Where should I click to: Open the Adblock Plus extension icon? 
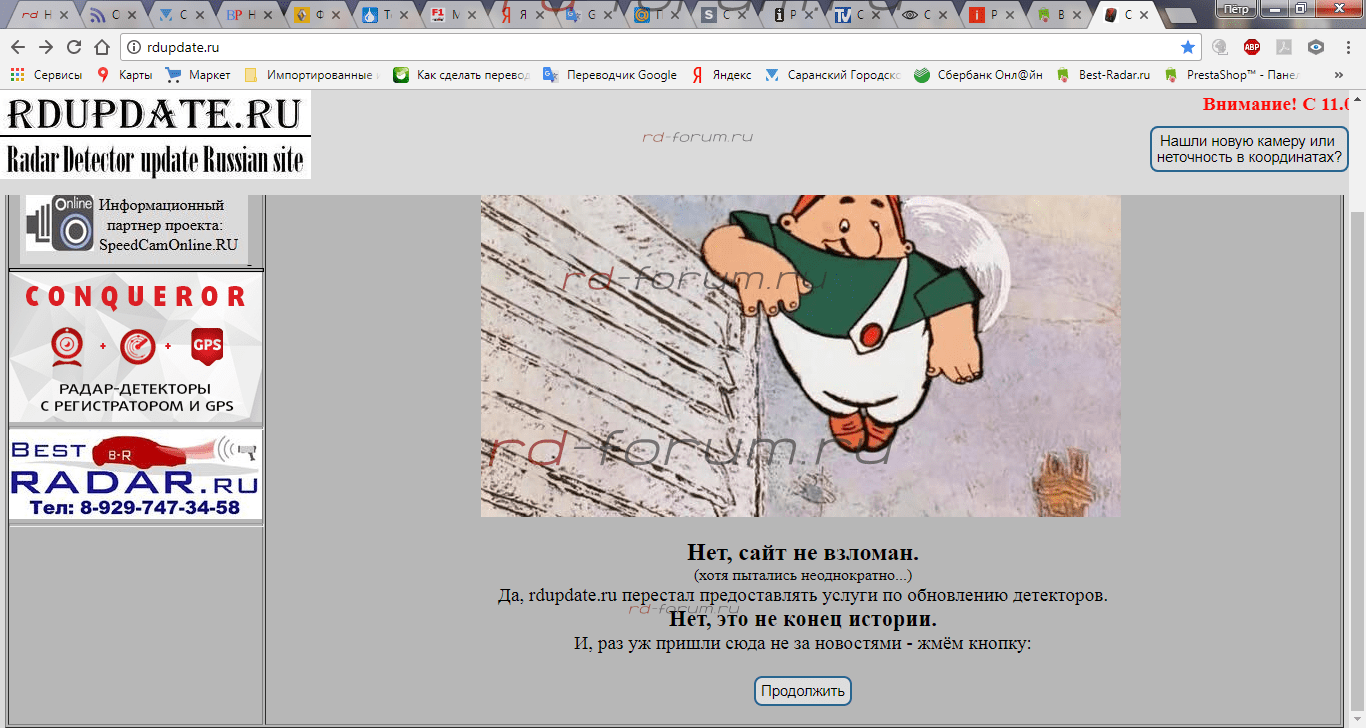tap(1251, 47)
